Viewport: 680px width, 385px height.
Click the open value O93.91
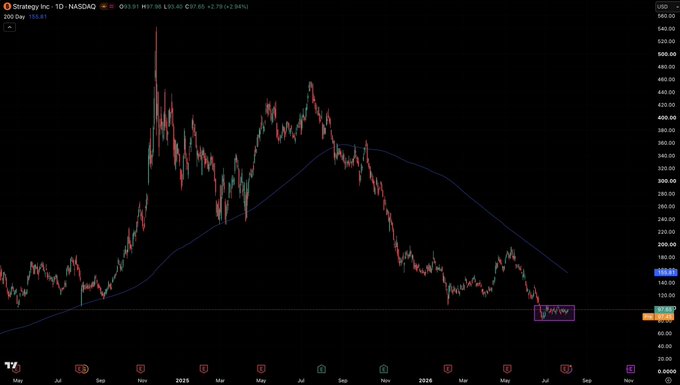click(128, 7)
